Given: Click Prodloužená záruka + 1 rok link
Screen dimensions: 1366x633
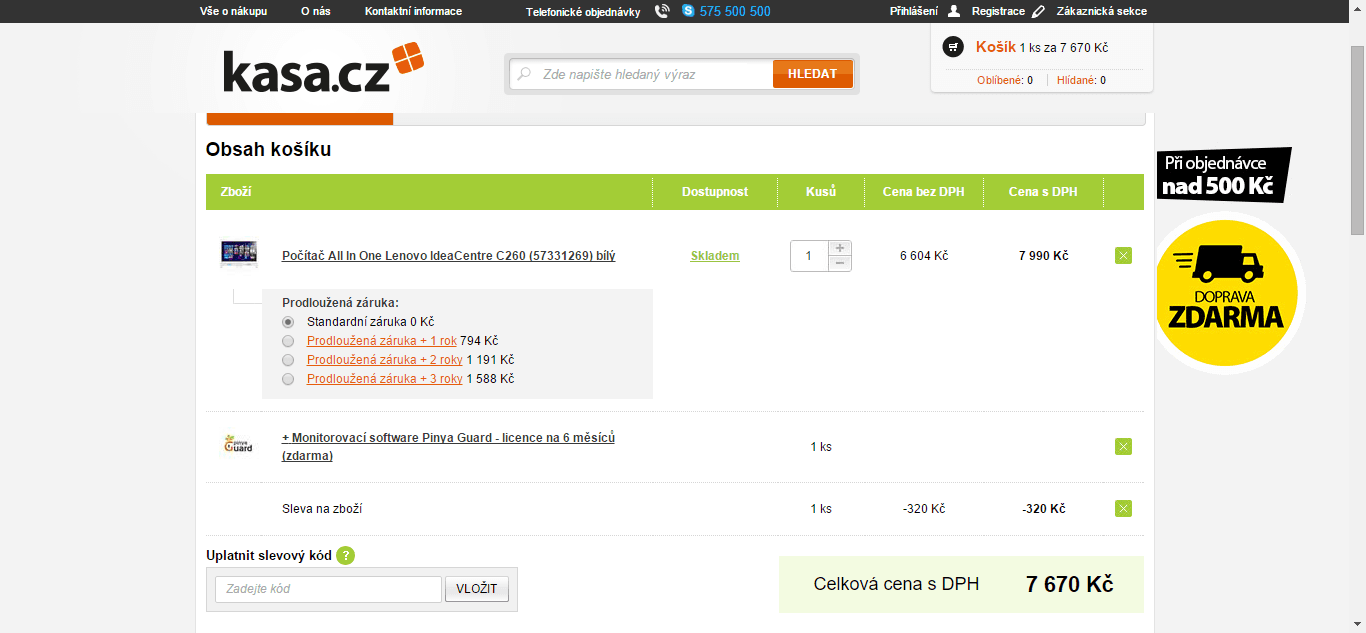Looking at the screenshot, I should point(382,341).
